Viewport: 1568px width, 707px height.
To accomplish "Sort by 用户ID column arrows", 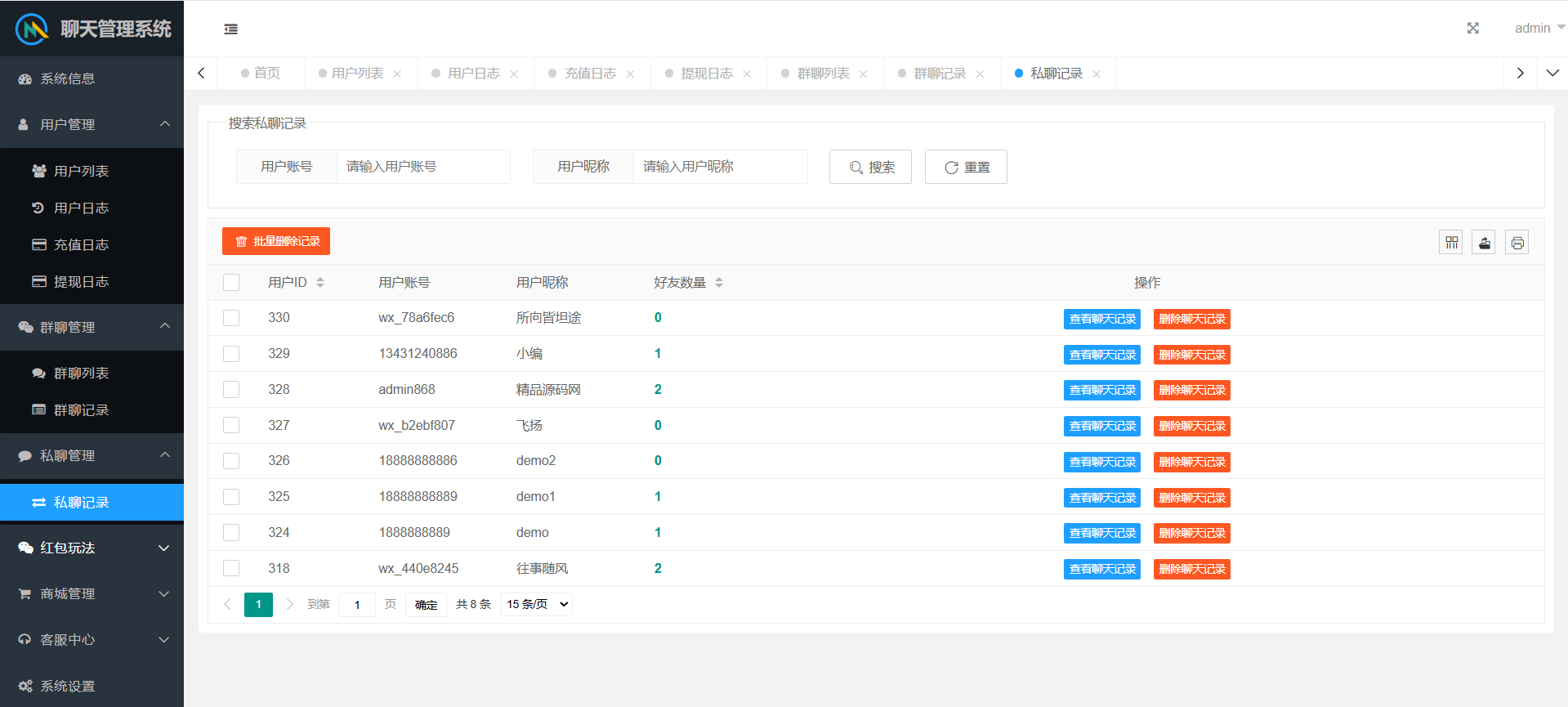I will point(320,283).
